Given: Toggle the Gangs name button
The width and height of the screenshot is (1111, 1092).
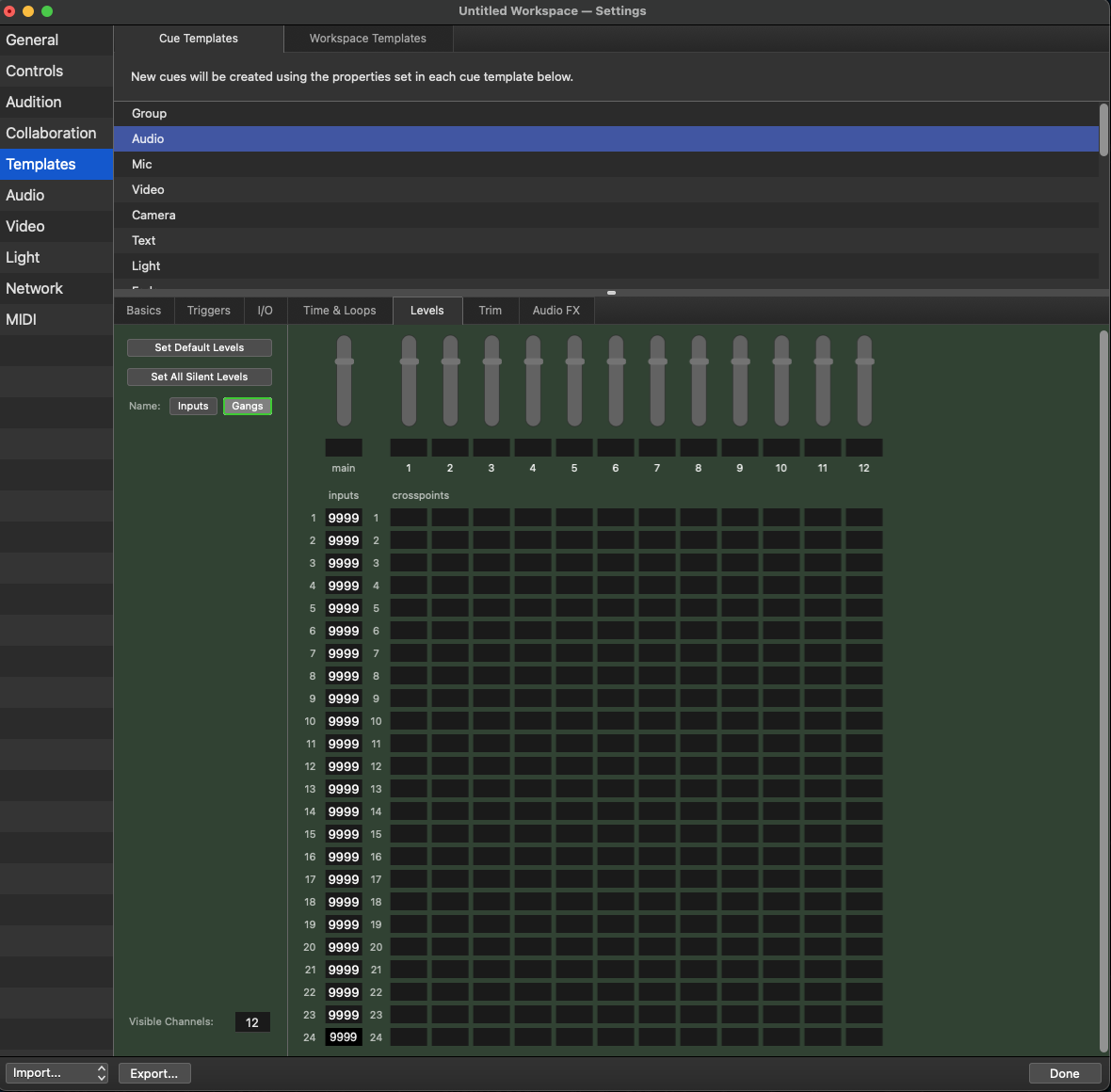Looking at the screenshot, I should (x=248, y=406).
